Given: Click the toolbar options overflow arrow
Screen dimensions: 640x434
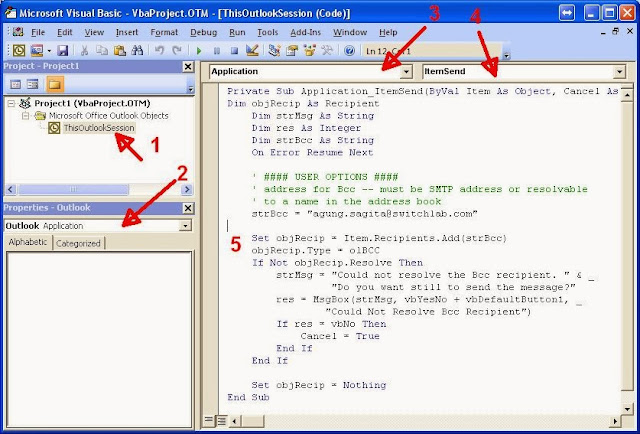Looking at the screenshot, I should 507,55.
